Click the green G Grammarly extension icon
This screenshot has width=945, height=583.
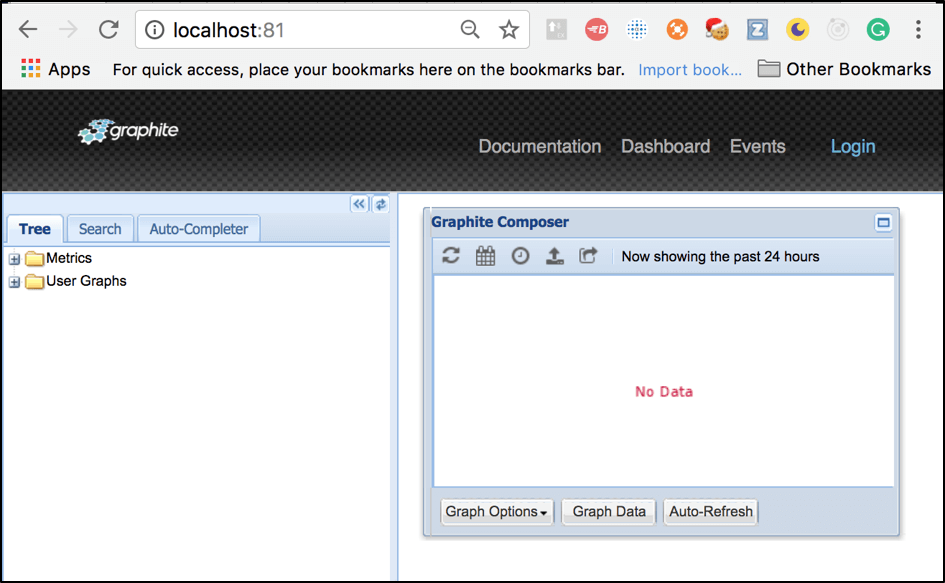click(878, 29)
